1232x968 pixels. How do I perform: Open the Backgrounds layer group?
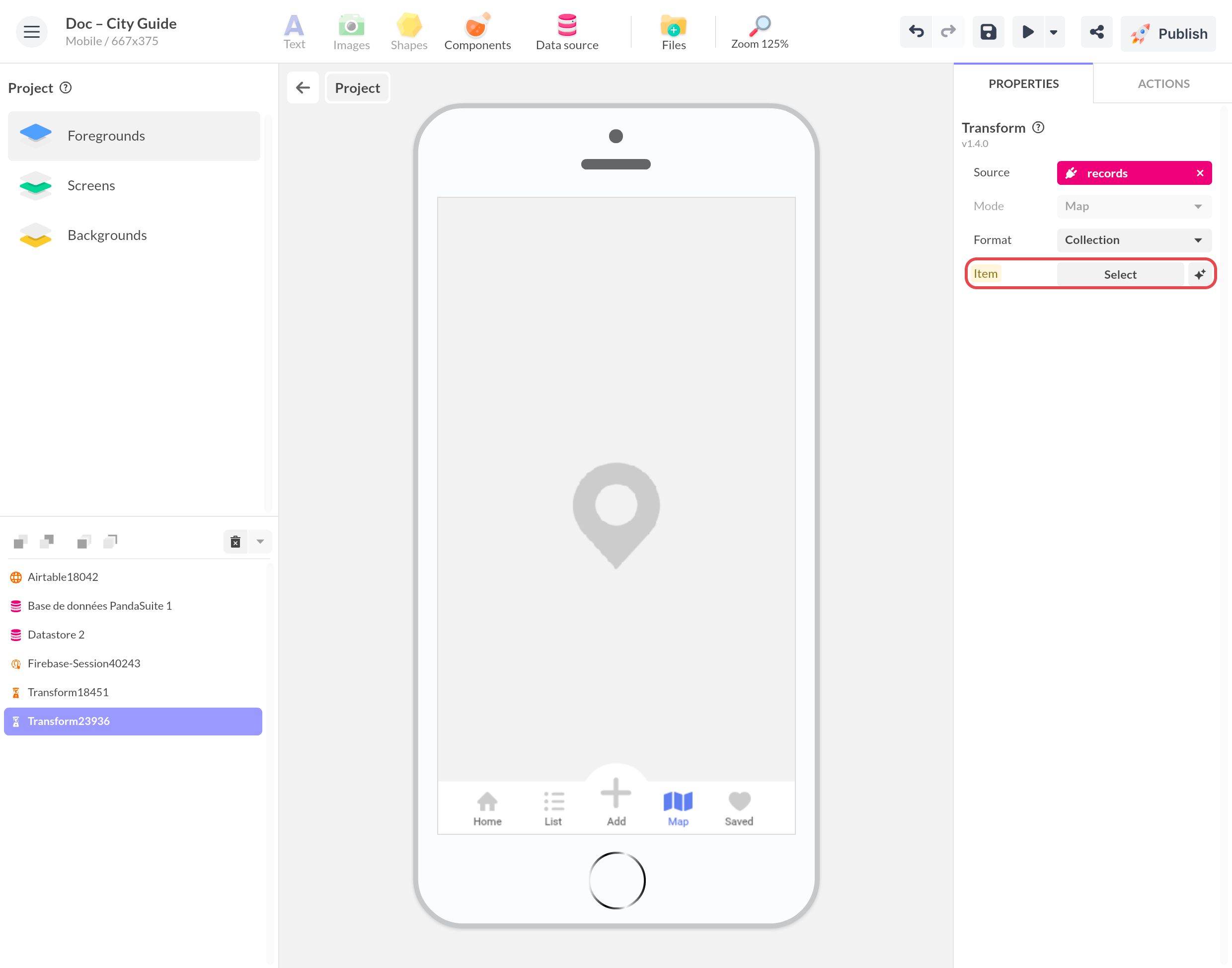coord(134,235)
